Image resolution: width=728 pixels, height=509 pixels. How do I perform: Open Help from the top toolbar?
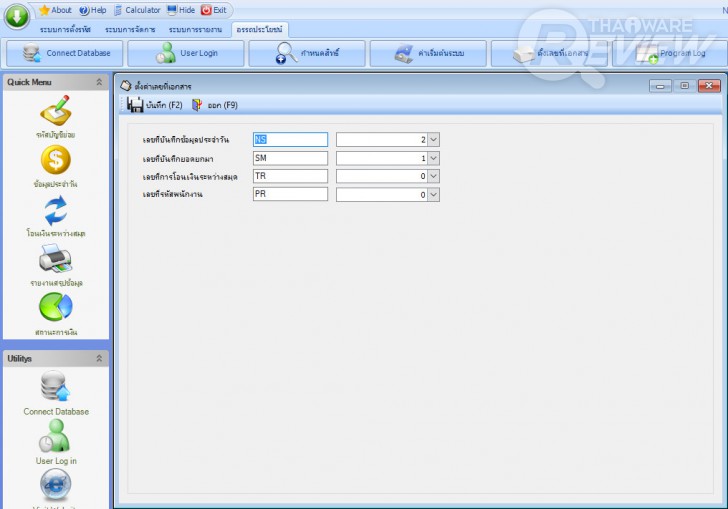92,10
